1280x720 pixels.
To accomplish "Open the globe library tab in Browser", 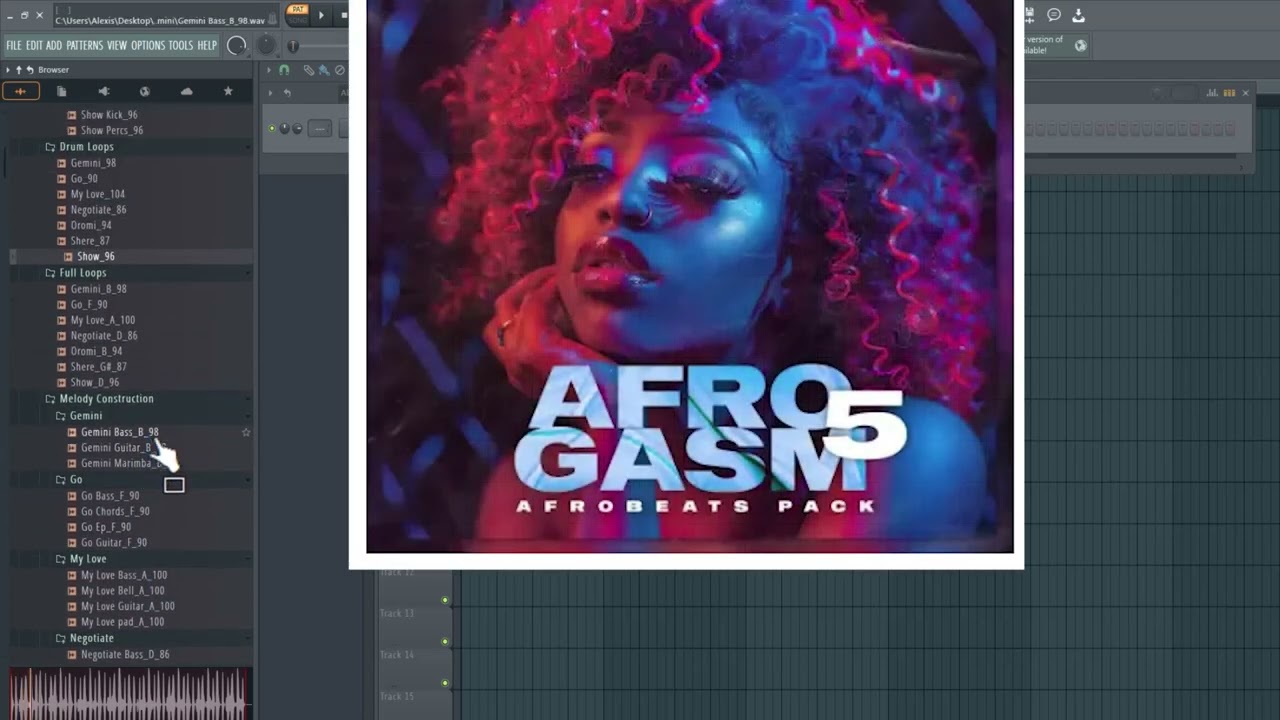I will pos(145,91).
